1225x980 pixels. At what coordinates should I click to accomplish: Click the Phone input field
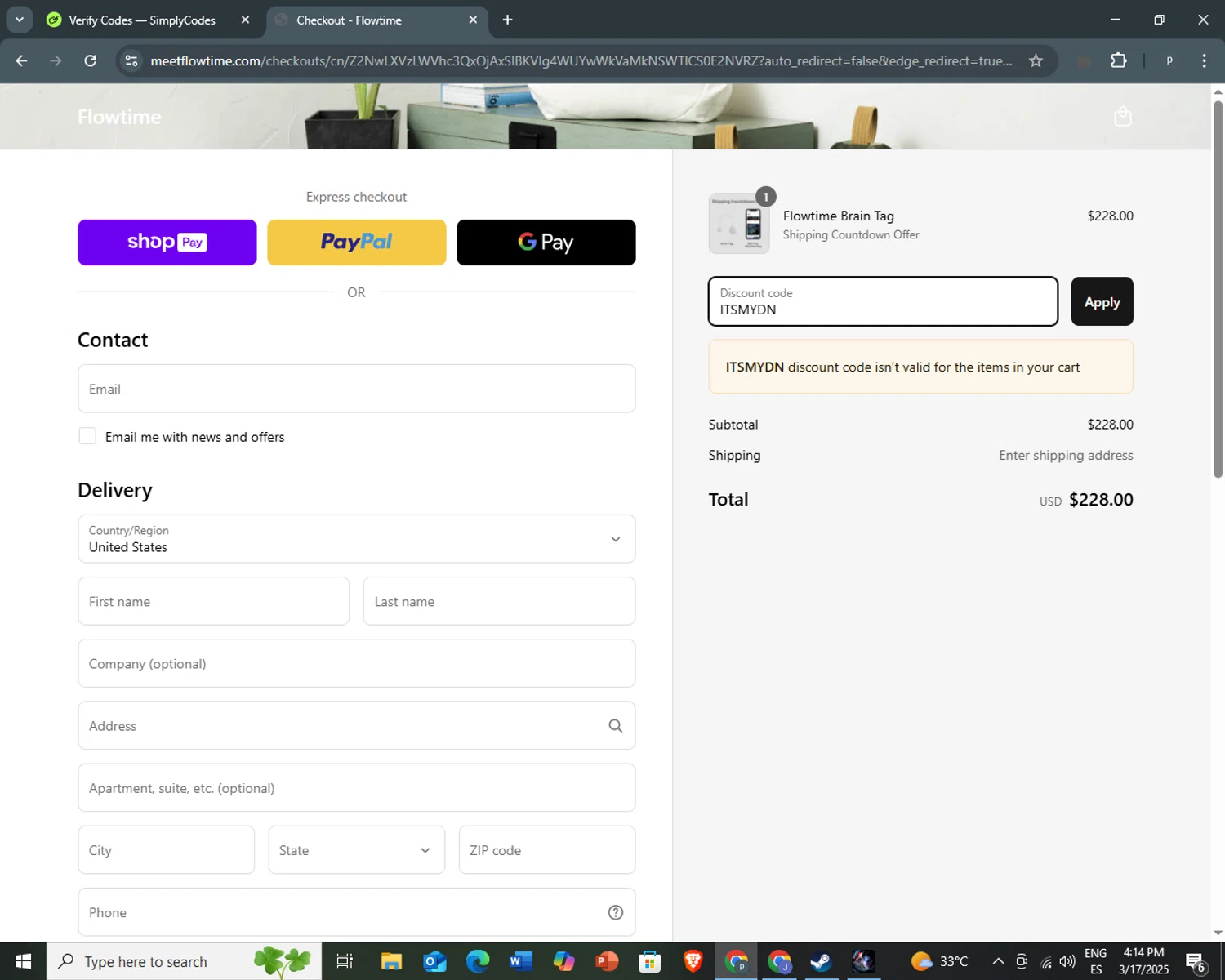tap(357, 912)
